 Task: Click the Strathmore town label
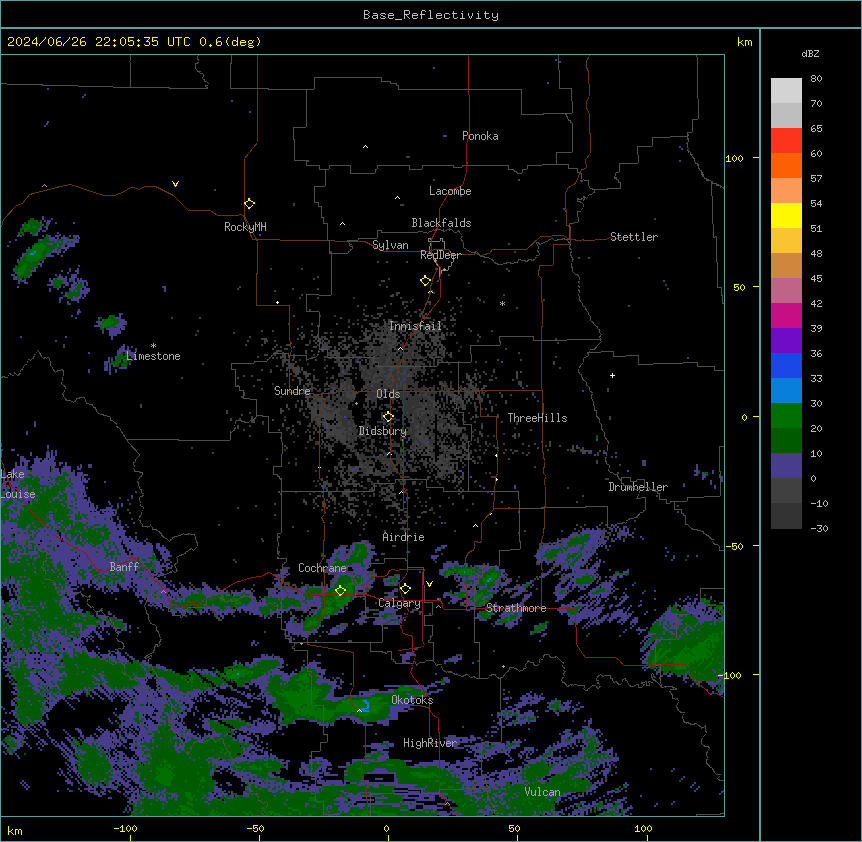click(x=516, y=608)
